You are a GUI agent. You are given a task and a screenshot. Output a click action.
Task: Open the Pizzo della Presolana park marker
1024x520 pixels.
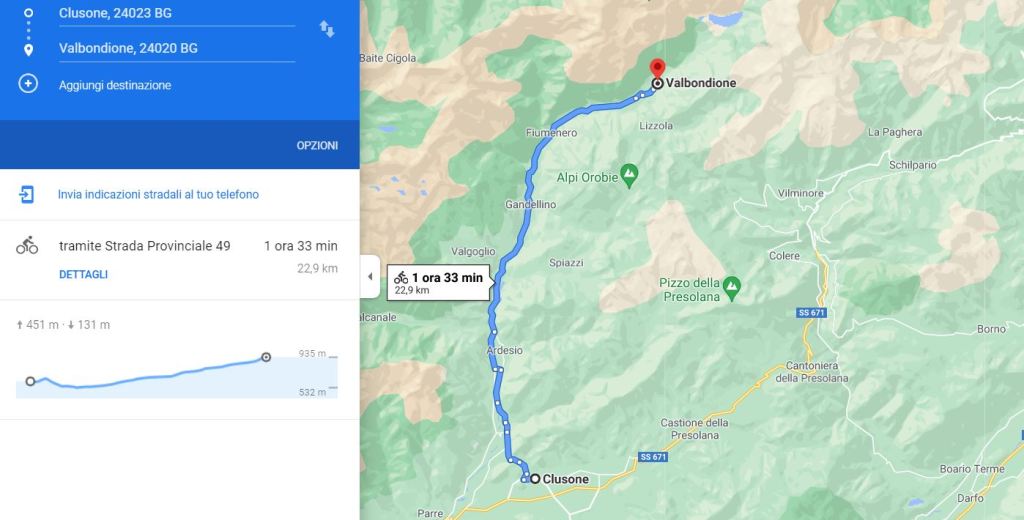click(732, 286)
